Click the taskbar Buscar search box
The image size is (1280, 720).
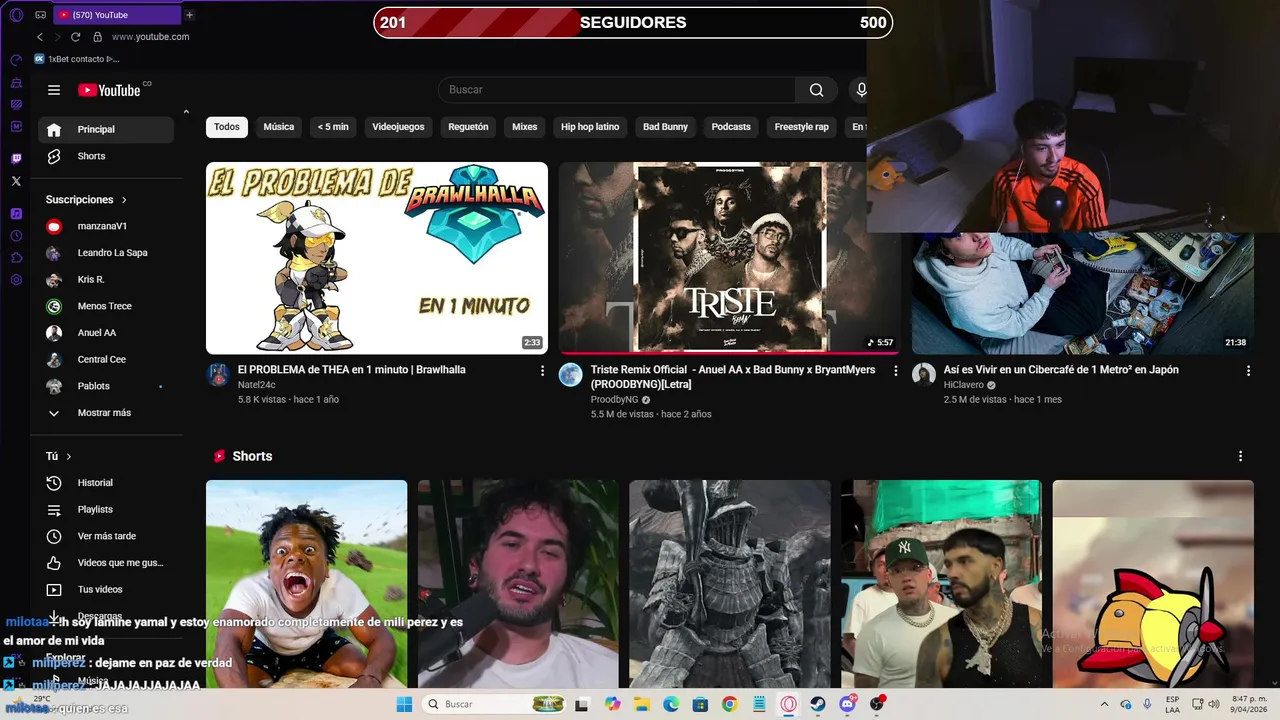[495, 704]
